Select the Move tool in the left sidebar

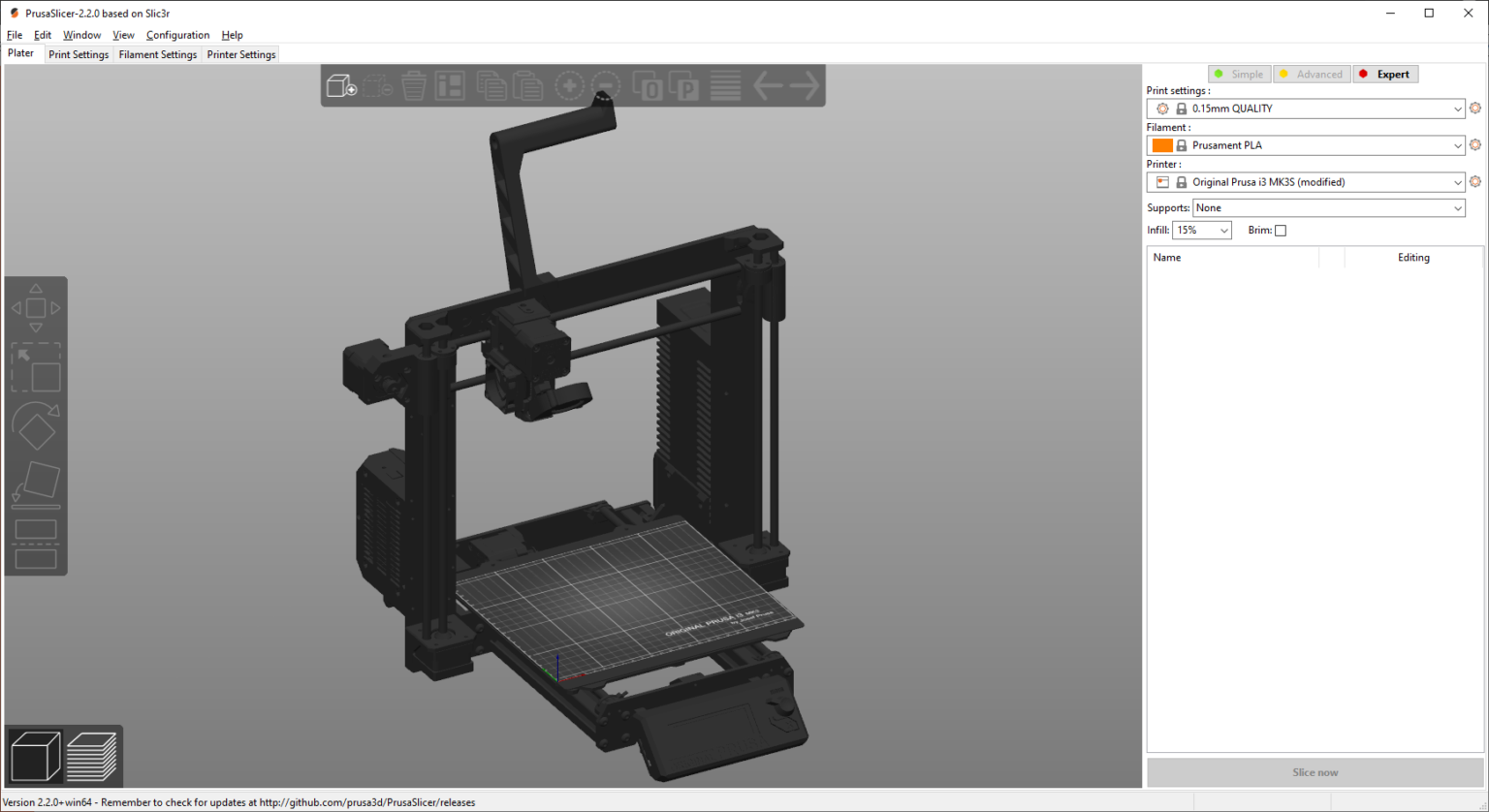tap(36, 307)
